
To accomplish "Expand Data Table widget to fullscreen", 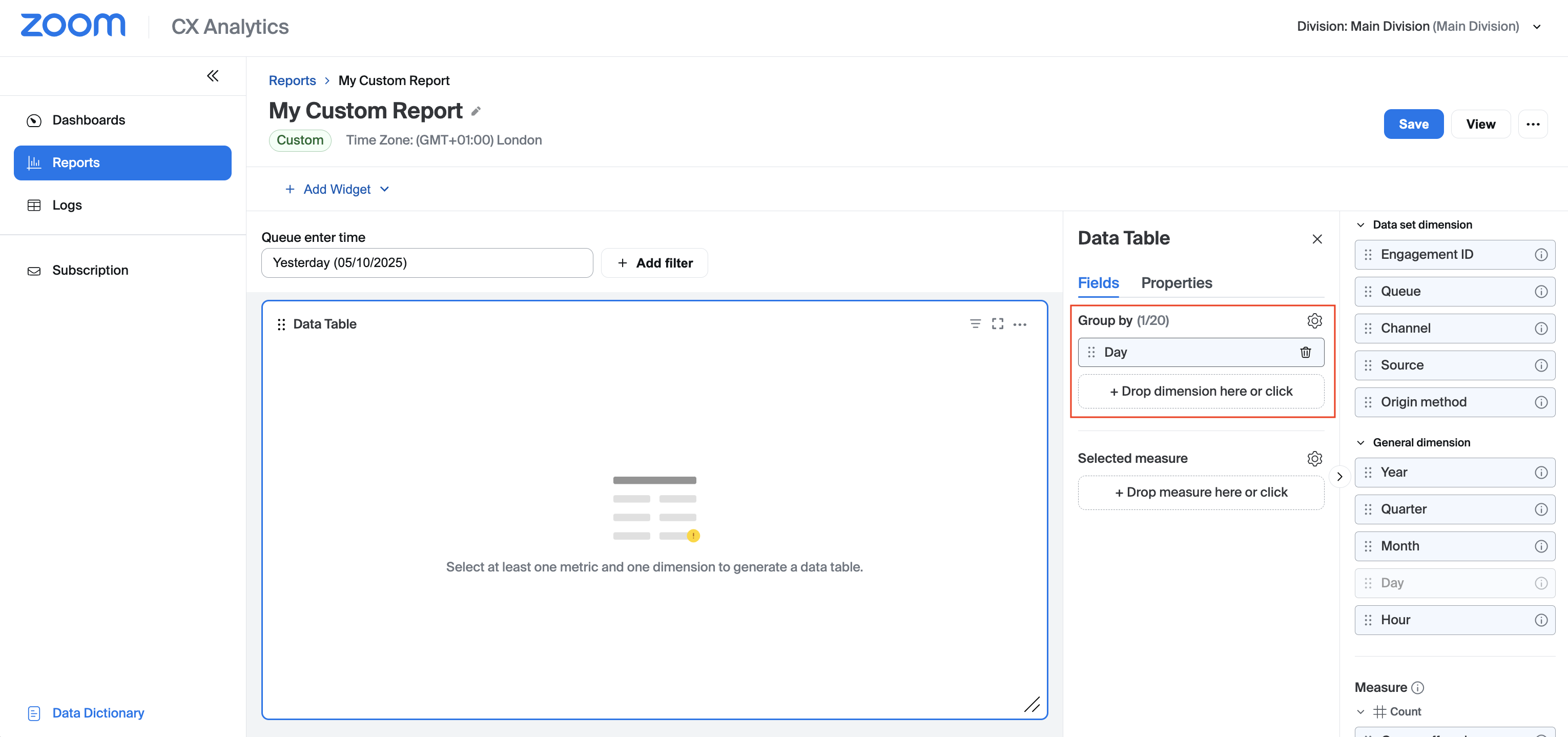I will pyautogui.click(x=997, y=324).
